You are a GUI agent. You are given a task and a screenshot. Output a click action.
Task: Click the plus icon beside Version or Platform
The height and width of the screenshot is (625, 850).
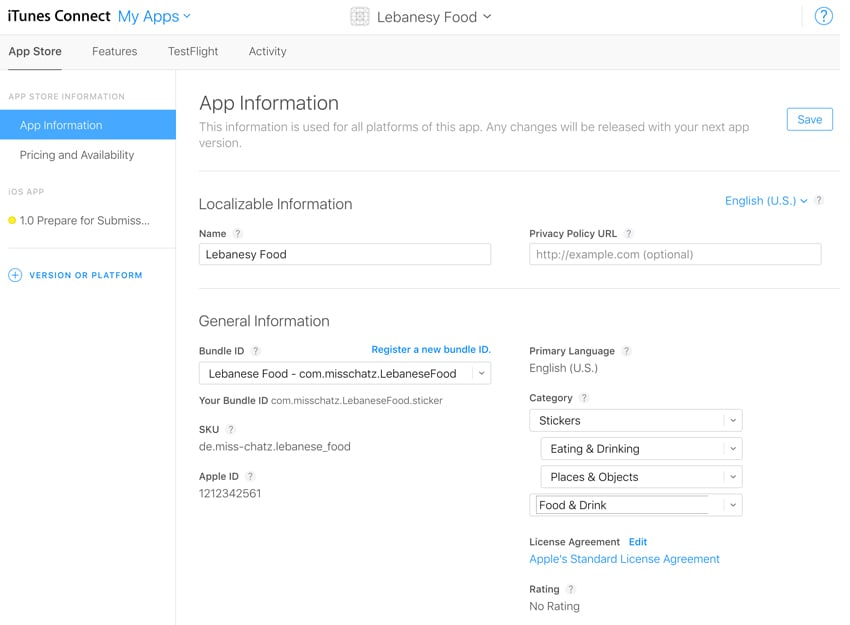(x=15, y=275)
